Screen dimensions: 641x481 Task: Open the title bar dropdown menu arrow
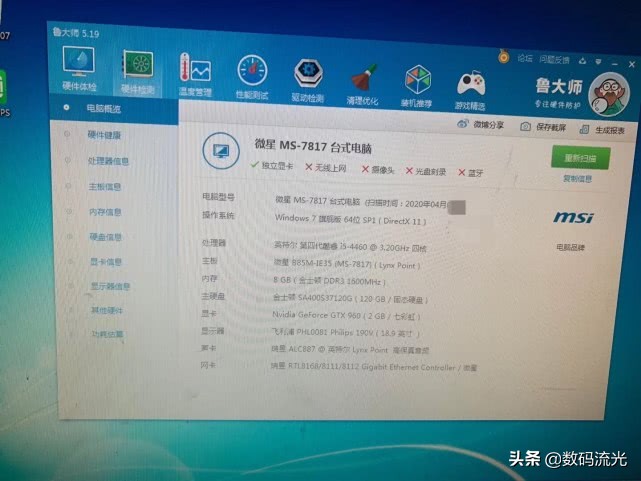pyautogui.click(x=598, y=62)
